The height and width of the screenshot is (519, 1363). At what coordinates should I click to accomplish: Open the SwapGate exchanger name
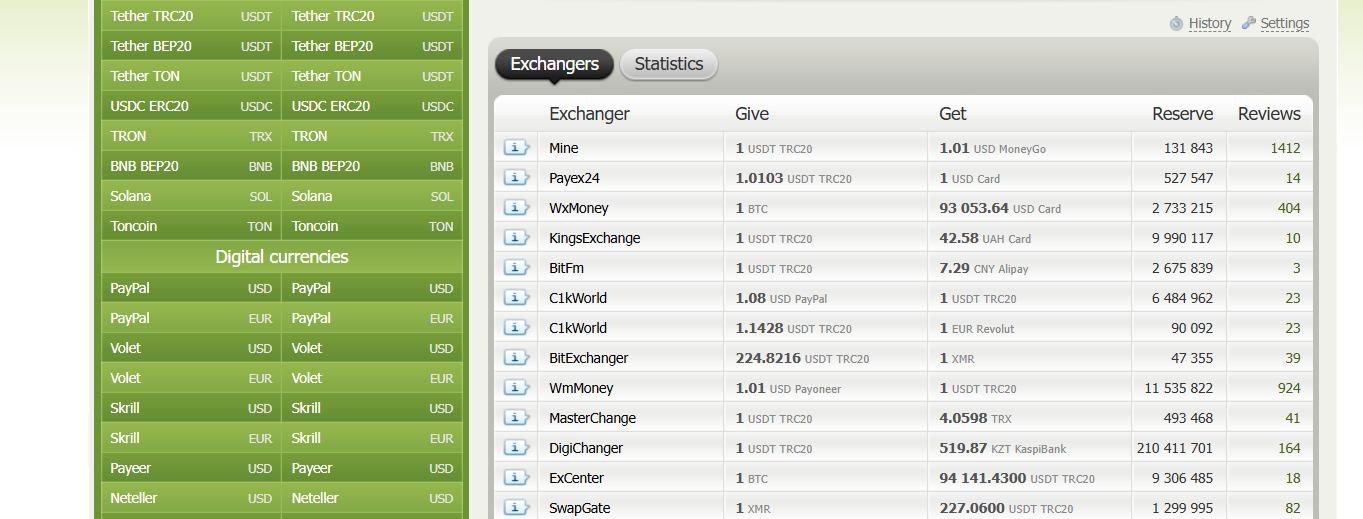580,508
